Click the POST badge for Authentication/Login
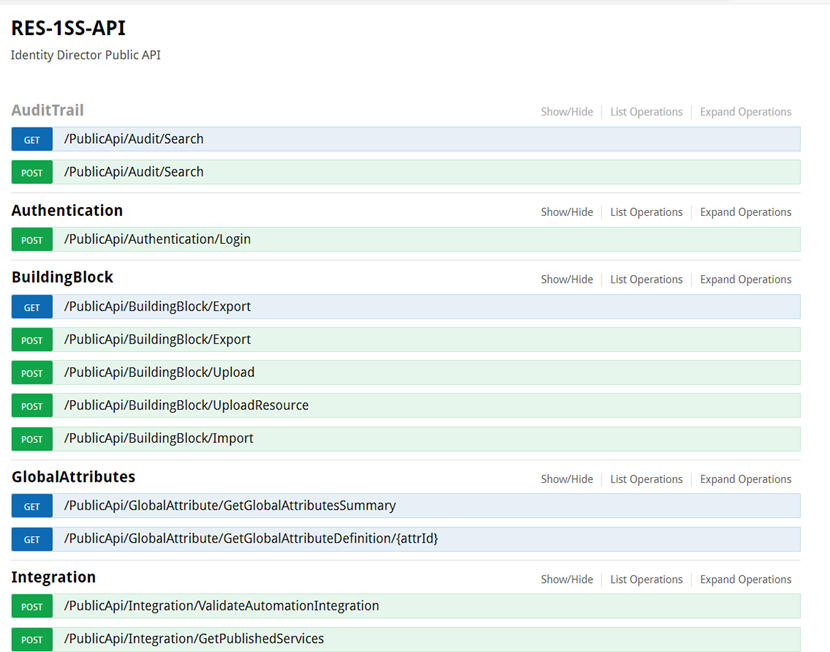This screenshot has height=652, width=830. (32, 240)
